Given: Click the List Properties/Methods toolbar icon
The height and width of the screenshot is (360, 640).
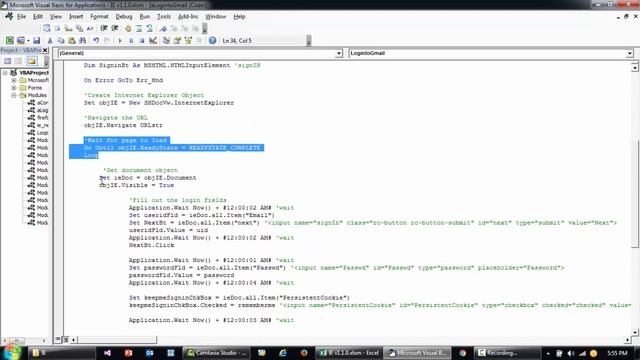Looking at the screenshot, I should click(47, 29).
